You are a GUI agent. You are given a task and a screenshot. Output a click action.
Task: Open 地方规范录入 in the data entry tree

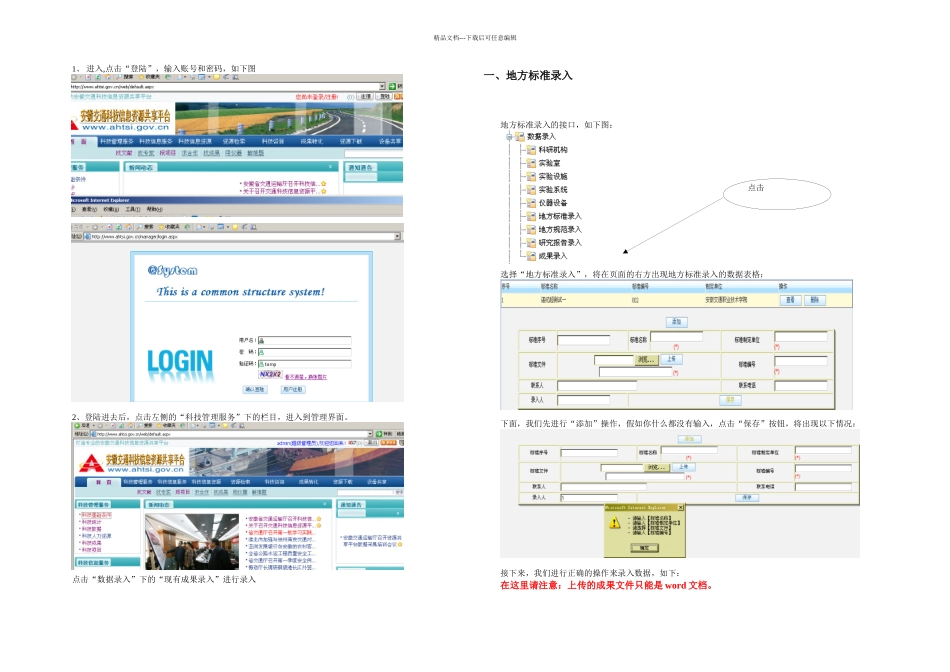(560, 230)
